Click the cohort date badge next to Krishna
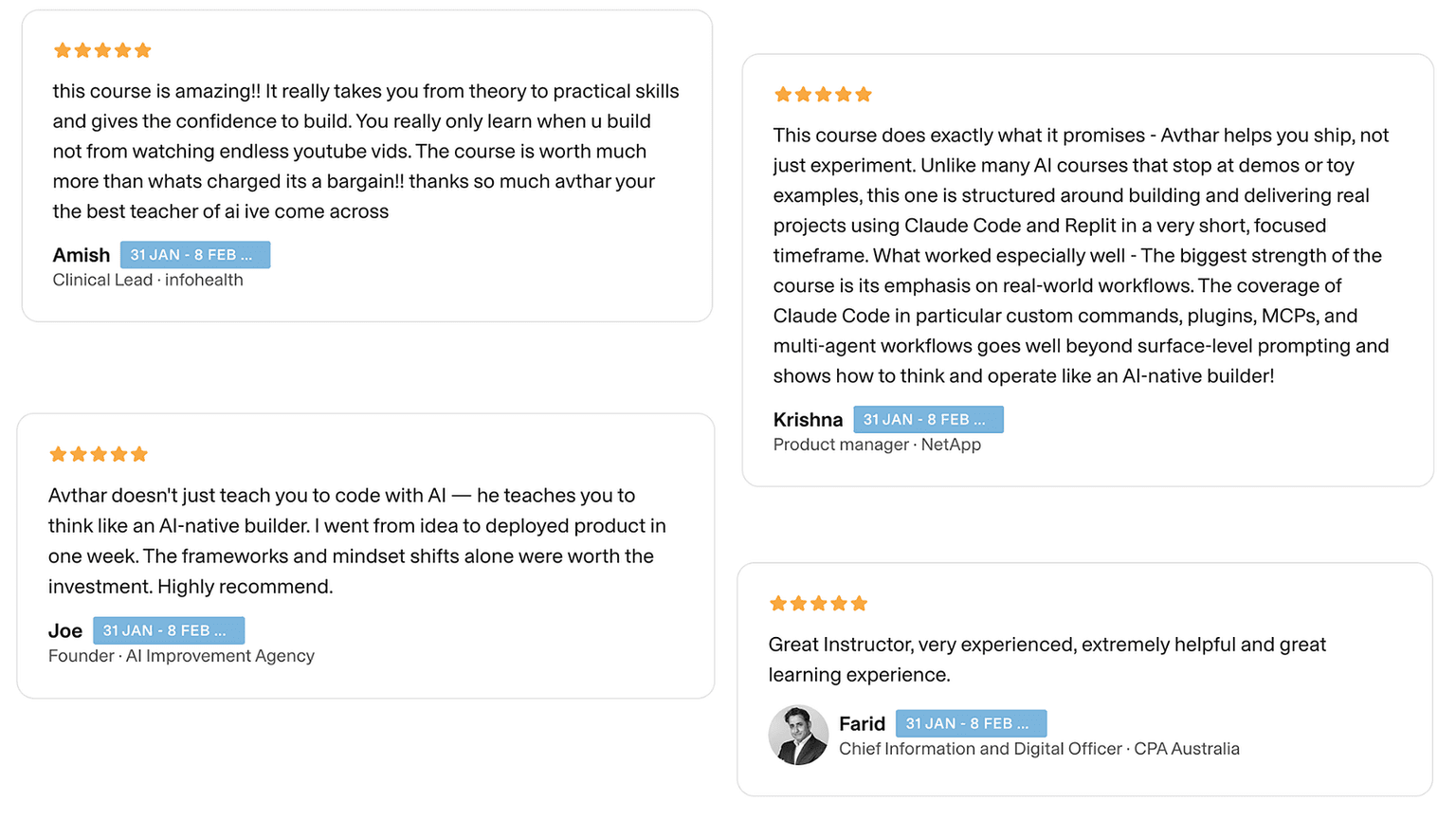 click(x=928, y=420)
